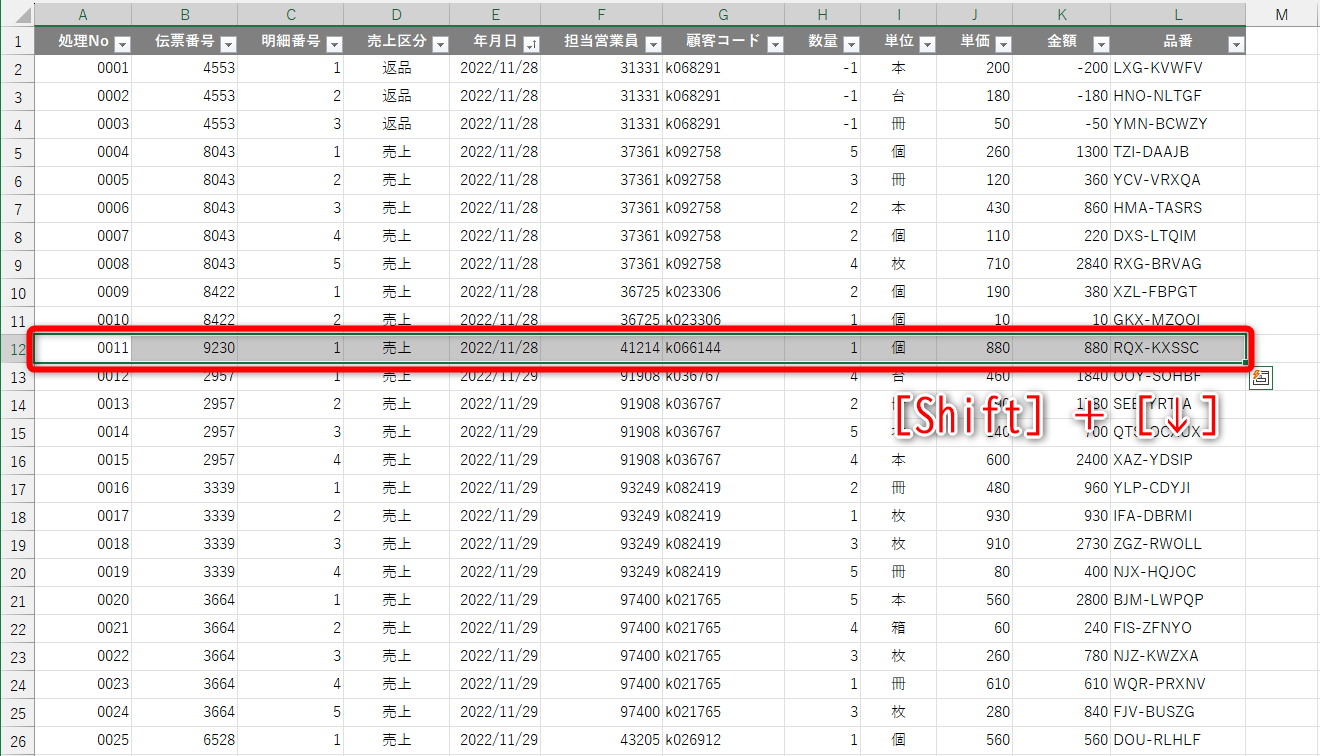
Task: Select column M header
Action: click(x=1282, y=14)
